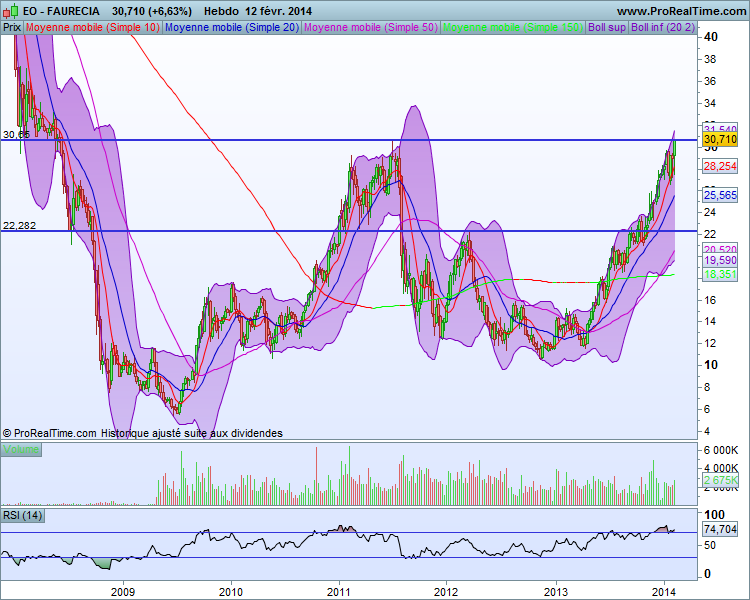
Task: Click the 34 price axis label
Action: [x=710, y=103]
